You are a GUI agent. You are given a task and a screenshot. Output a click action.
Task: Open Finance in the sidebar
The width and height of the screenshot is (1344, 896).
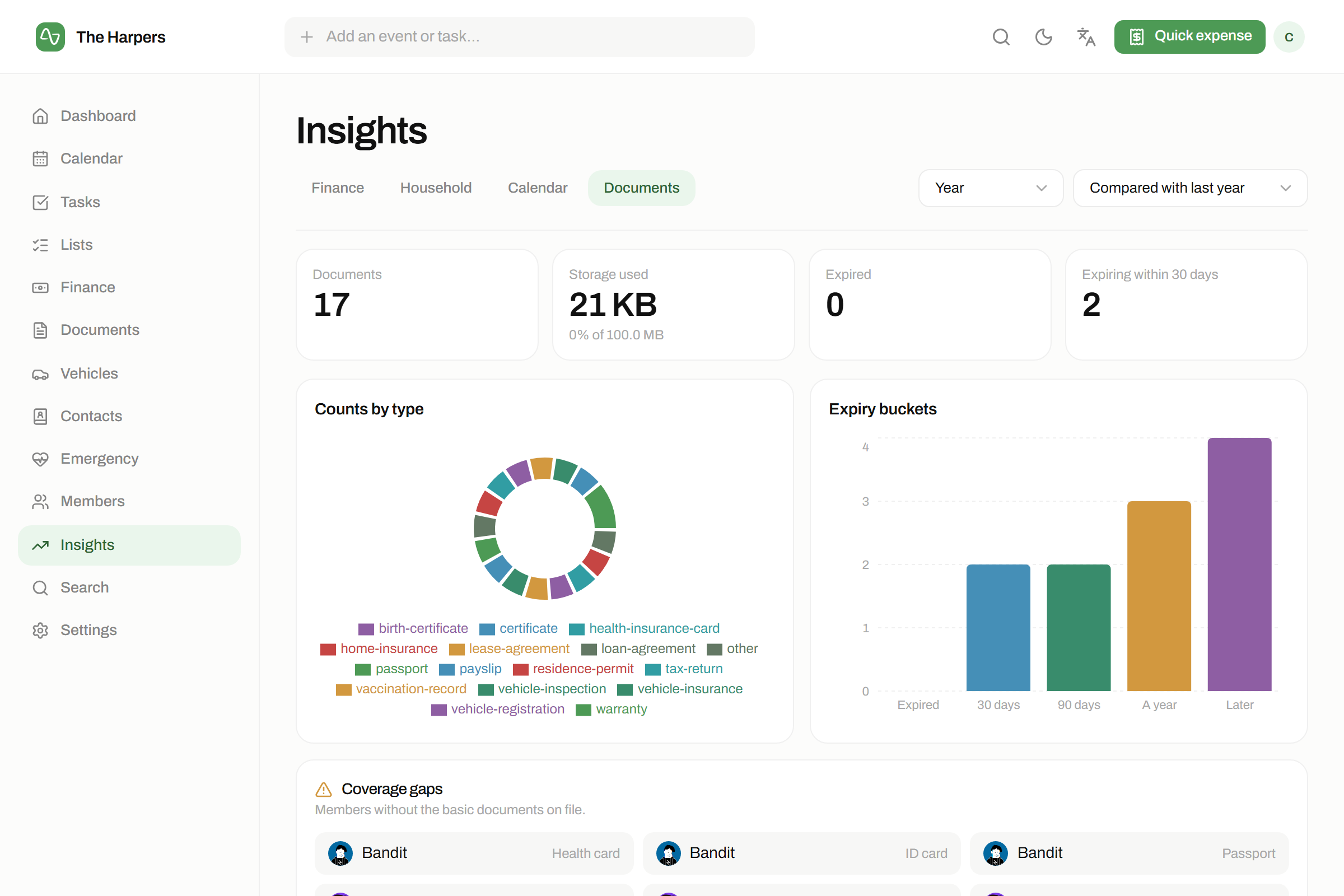tap(129, 287)
